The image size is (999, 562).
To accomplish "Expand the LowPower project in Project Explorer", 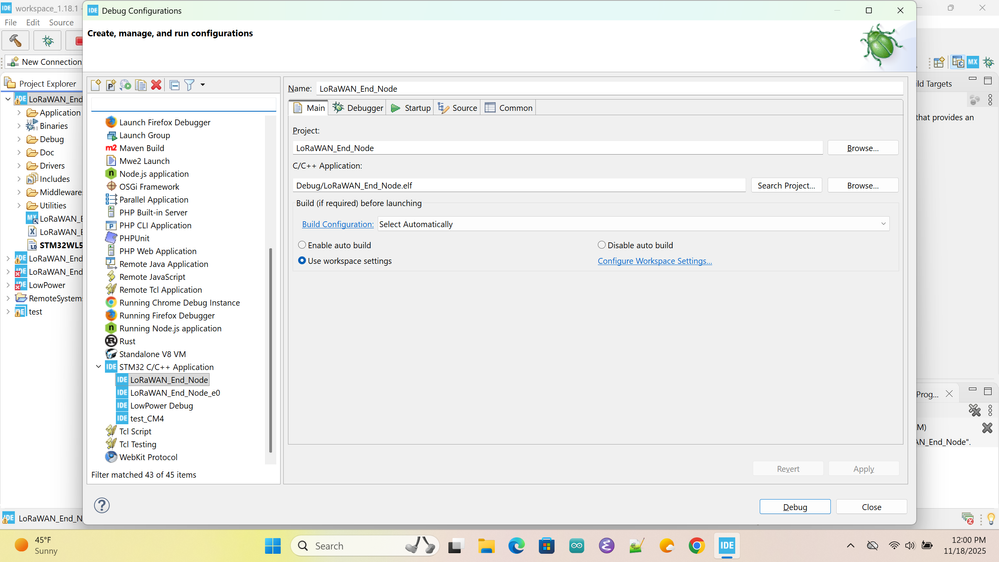I will pyautogui.click(x=8, y=285).
